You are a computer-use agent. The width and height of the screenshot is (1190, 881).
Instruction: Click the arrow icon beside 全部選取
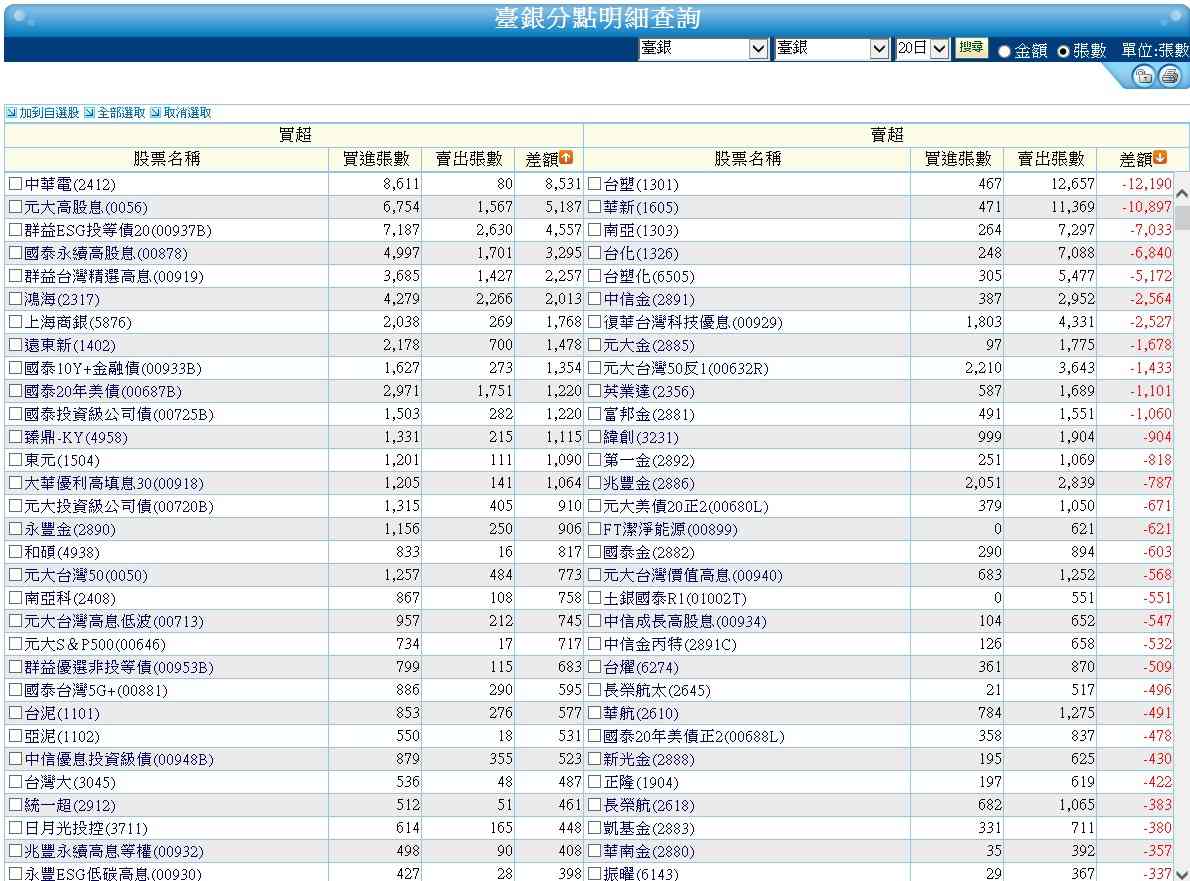[90, 113]
